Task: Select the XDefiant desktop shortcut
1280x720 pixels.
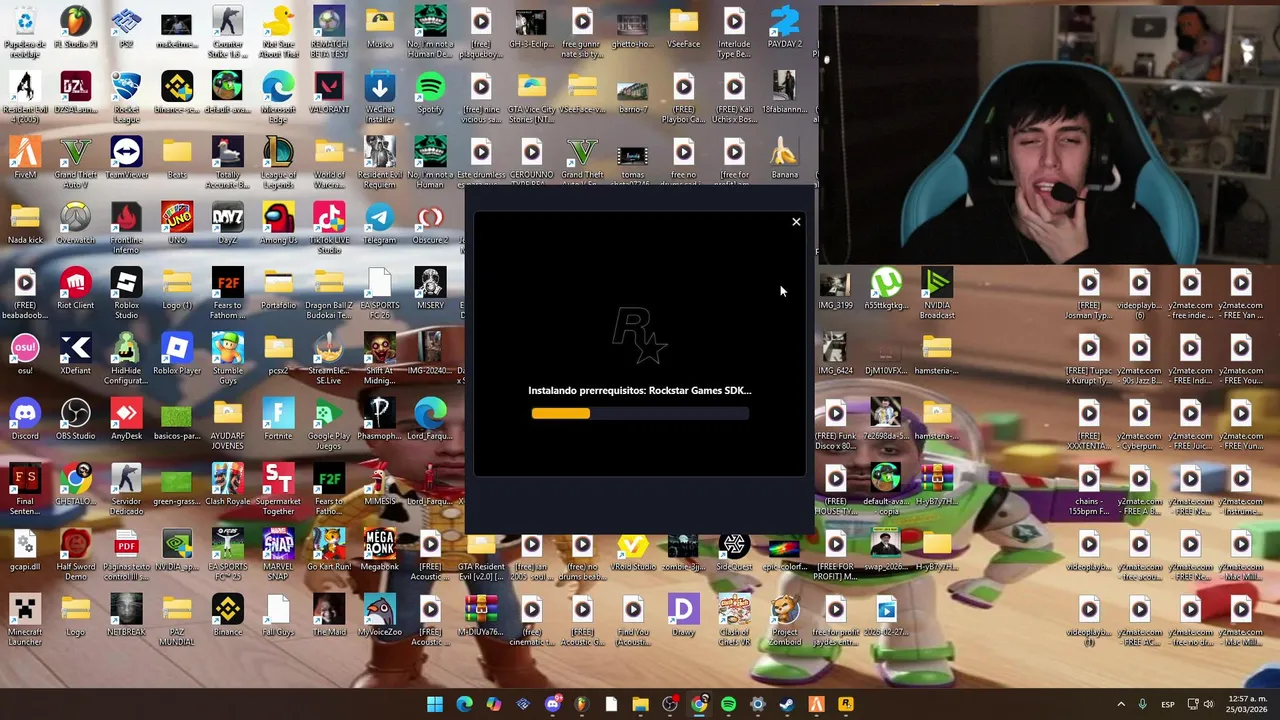Action: [x=75, y=354]
